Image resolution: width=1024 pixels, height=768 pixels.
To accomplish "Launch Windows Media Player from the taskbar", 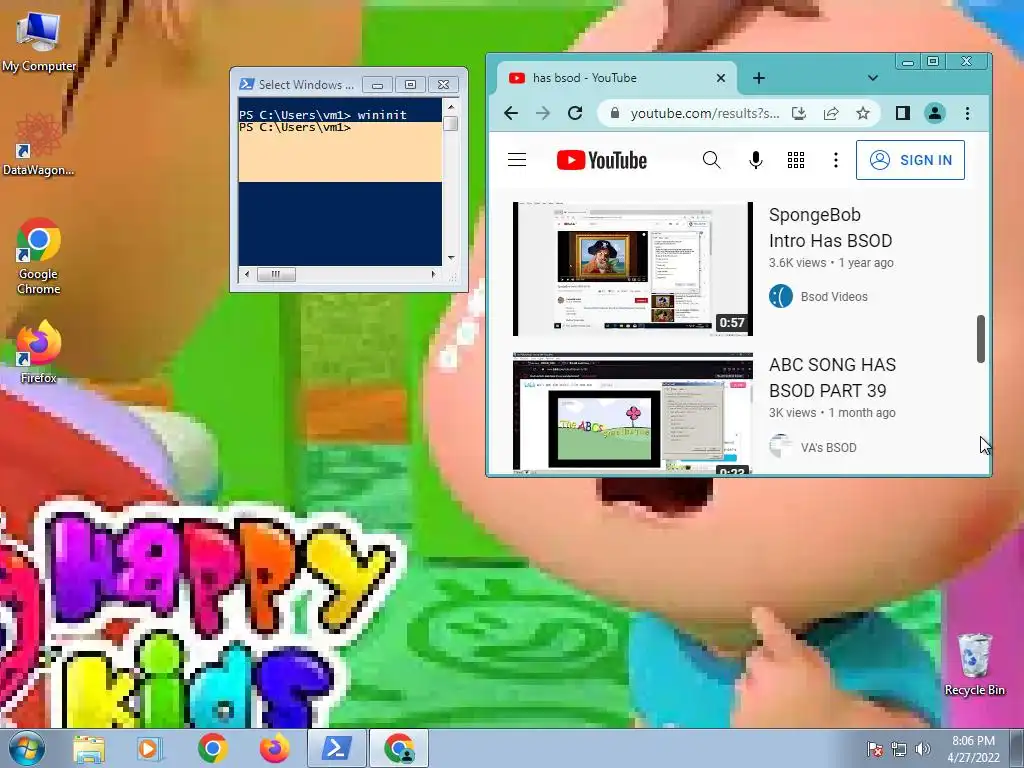I will point(149,748).
